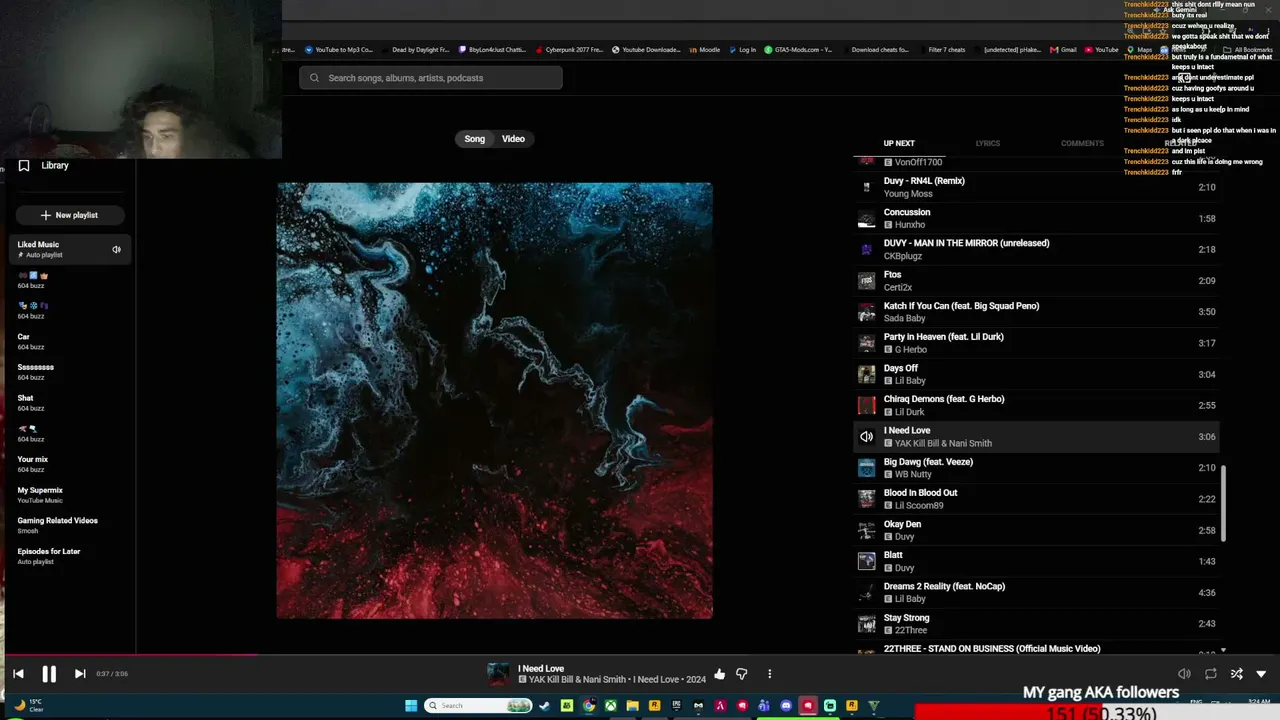
Task: Collapse the player page with down arrow
Action: point(1261,674)
